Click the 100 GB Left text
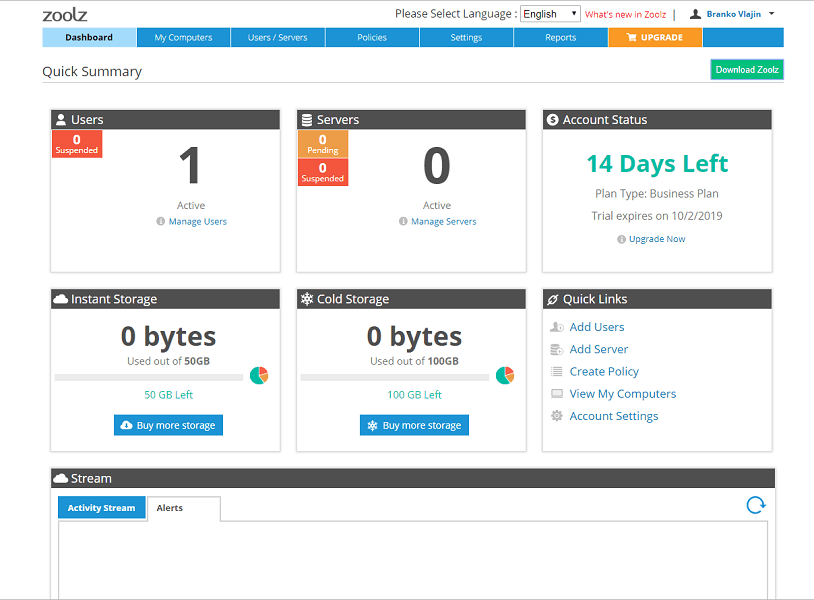Image resolution: width=814 pixels, height=600 pixels. point(414,395)
